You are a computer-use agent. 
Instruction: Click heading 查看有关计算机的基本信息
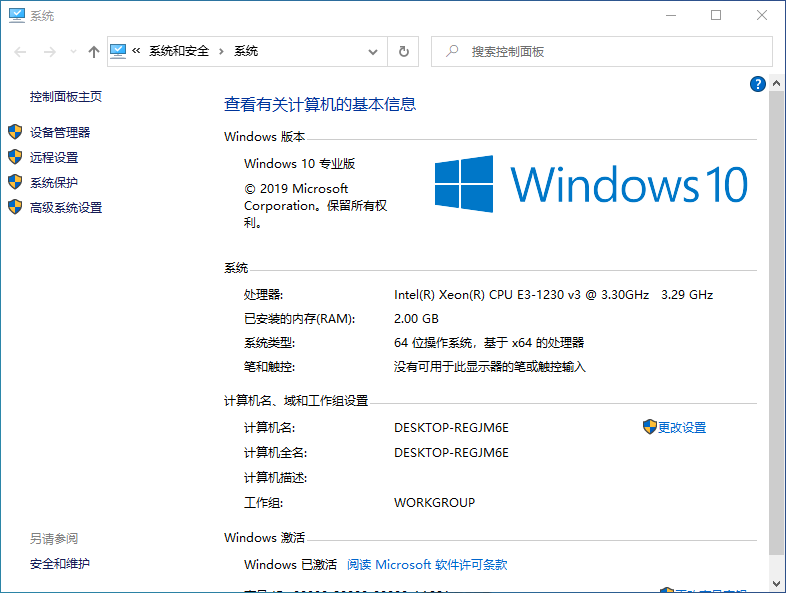[320, 104]
